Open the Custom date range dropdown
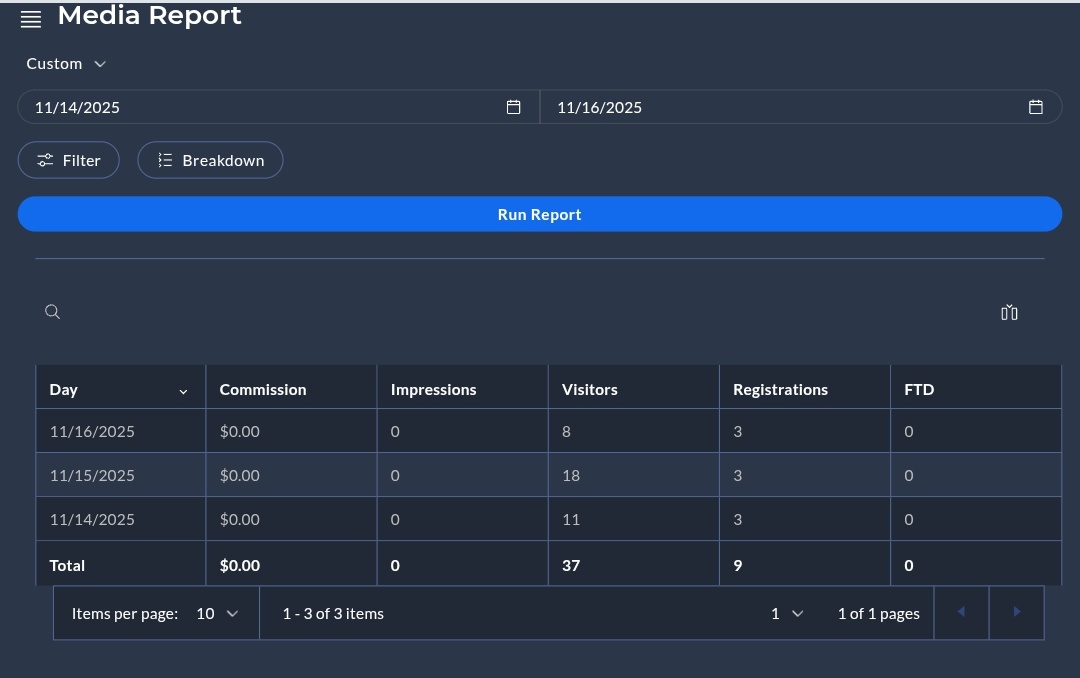Viewport: 1080px width, 678px height. point(66,63)
